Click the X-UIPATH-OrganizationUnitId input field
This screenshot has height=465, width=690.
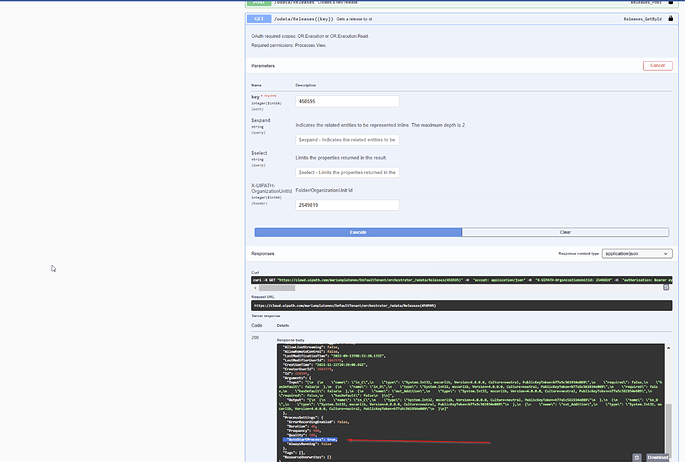pyautogui.click(x=347, y=205)
